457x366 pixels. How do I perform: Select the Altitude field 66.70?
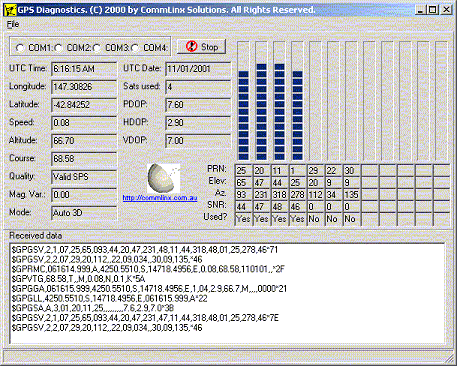[x=84, y=141]
